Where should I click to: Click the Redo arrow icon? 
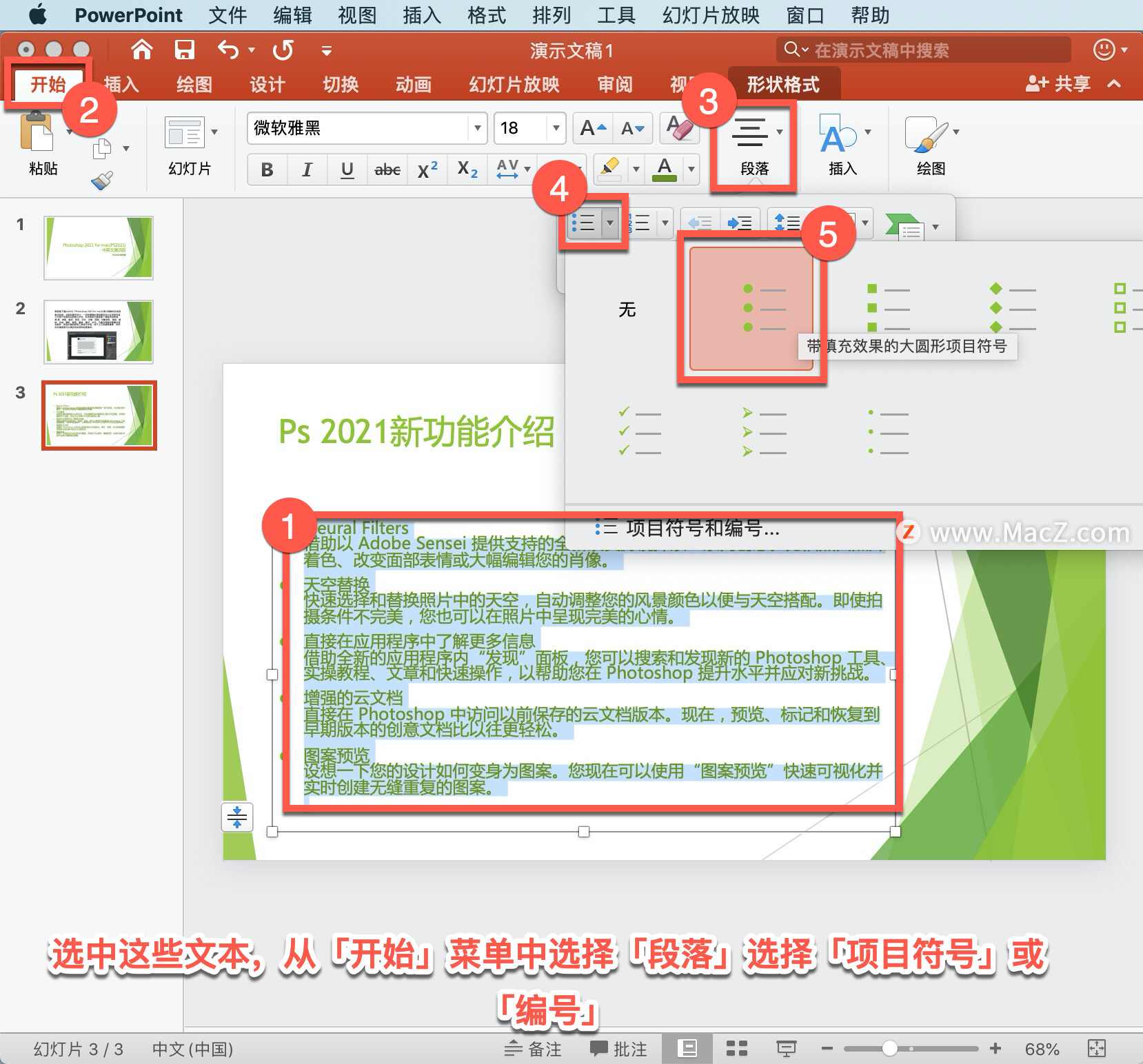283,50
